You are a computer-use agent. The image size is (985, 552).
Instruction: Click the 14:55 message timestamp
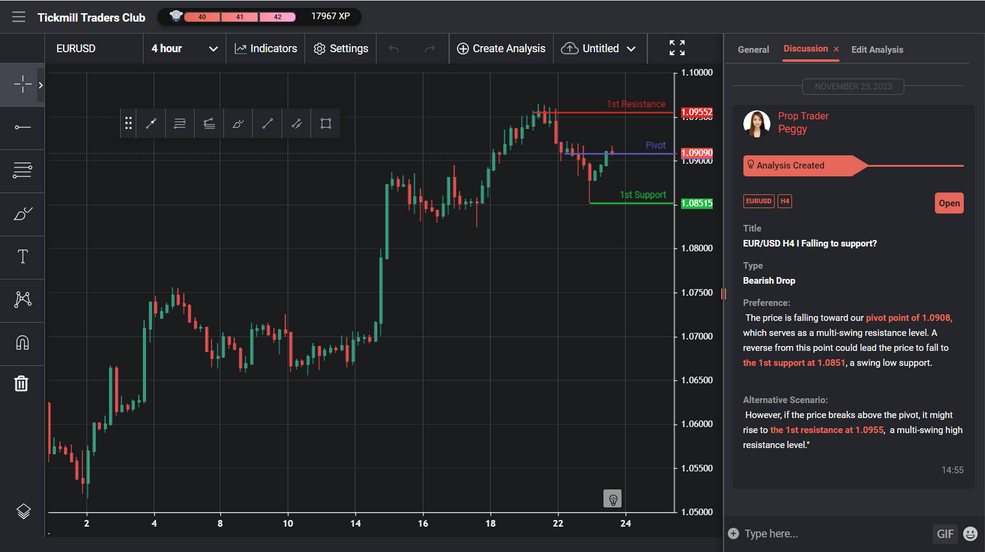[952, 470]
